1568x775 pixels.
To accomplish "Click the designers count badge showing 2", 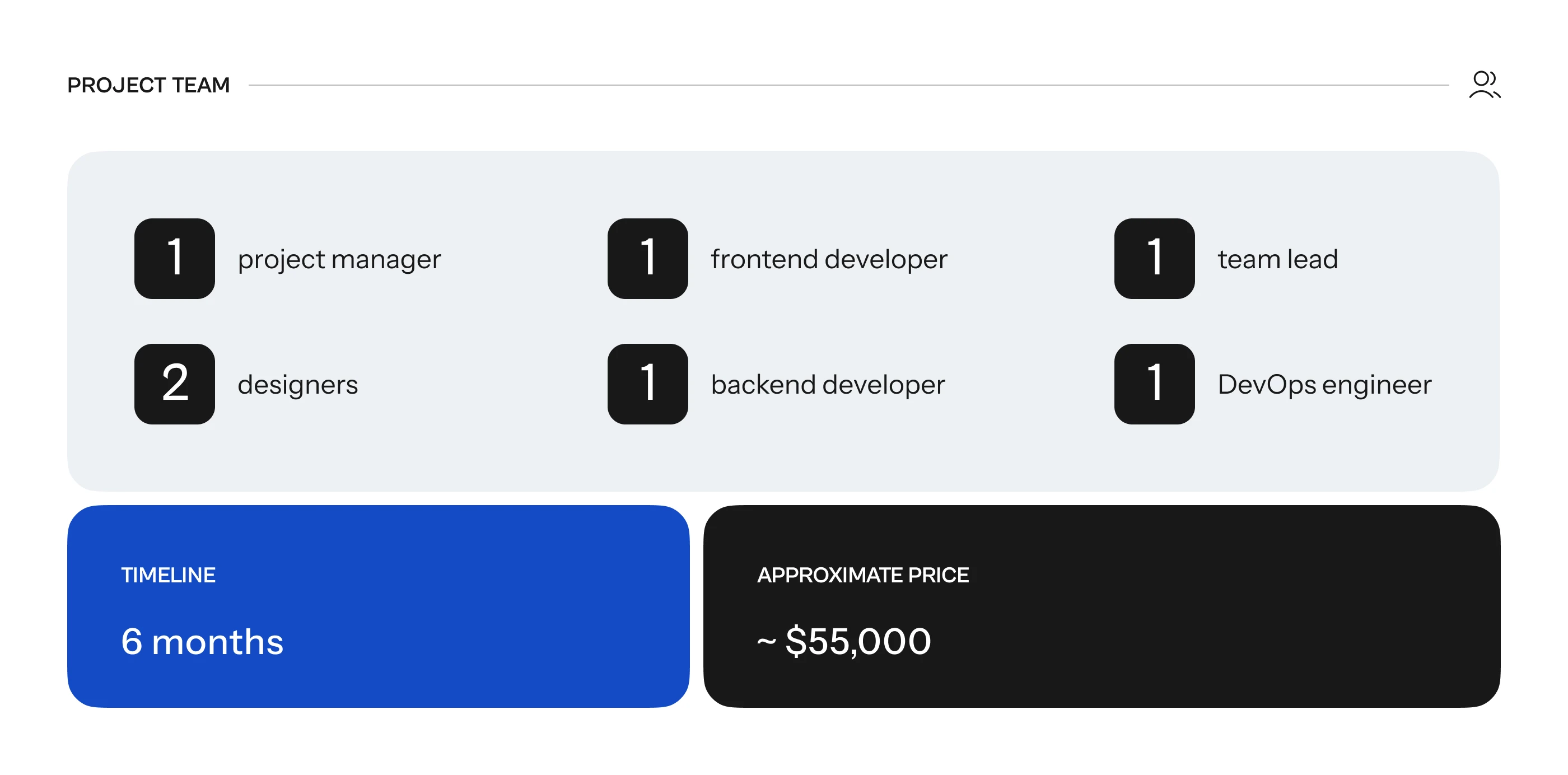I will pyautogui.click(x=175, y=384).
